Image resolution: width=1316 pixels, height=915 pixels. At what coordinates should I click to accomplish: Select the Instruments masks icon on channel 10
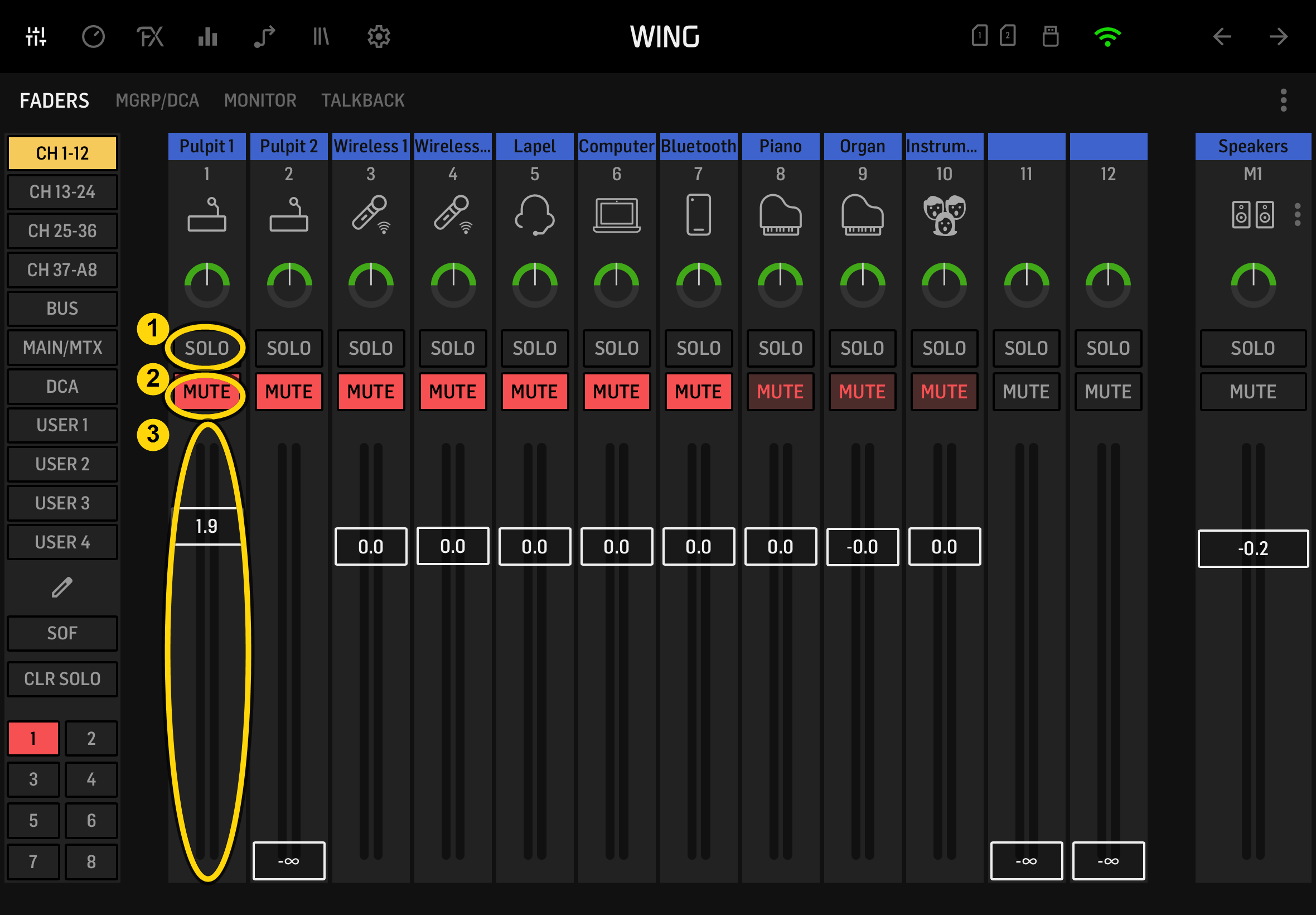944,215
